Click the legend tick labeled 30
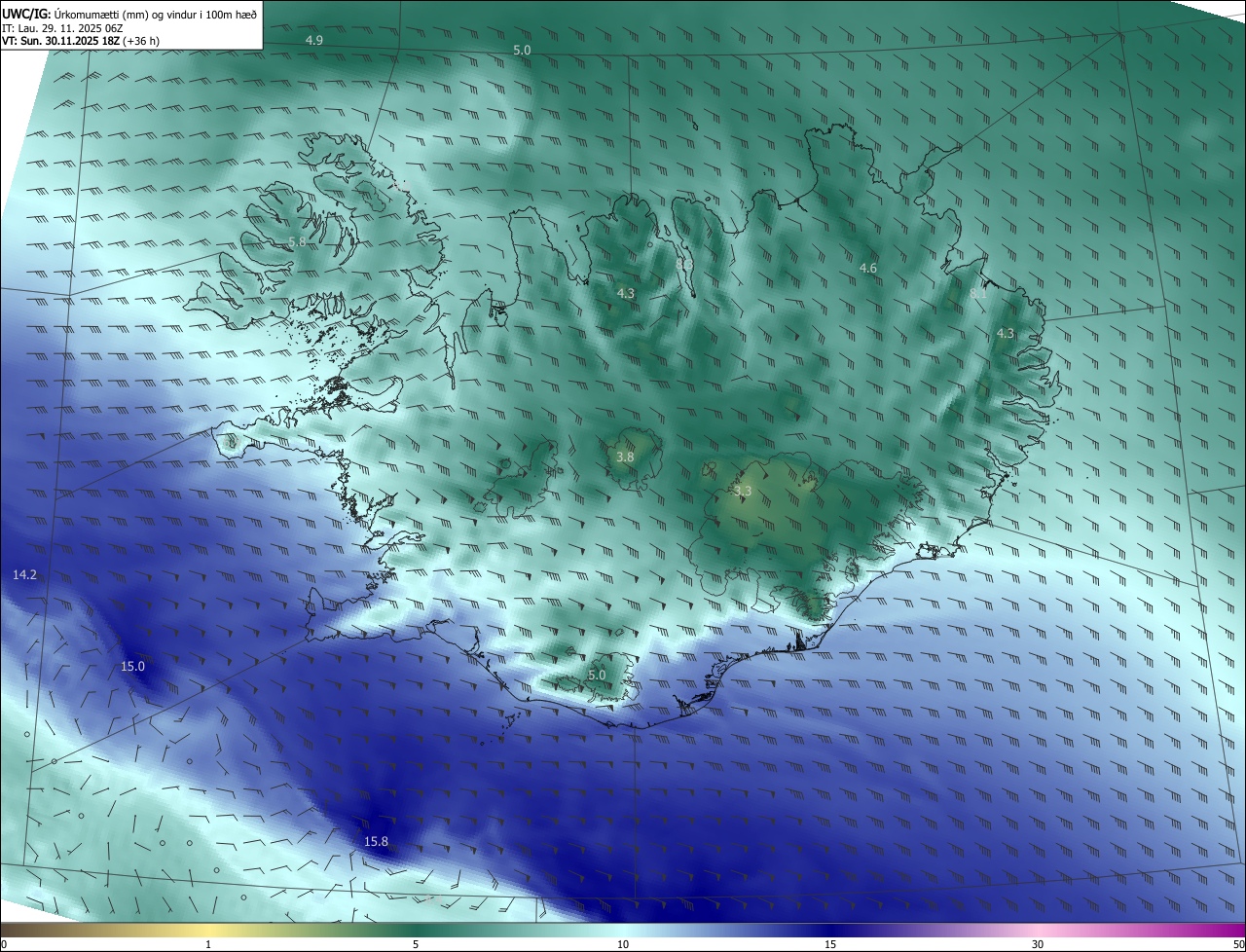 click(1038, 944)
